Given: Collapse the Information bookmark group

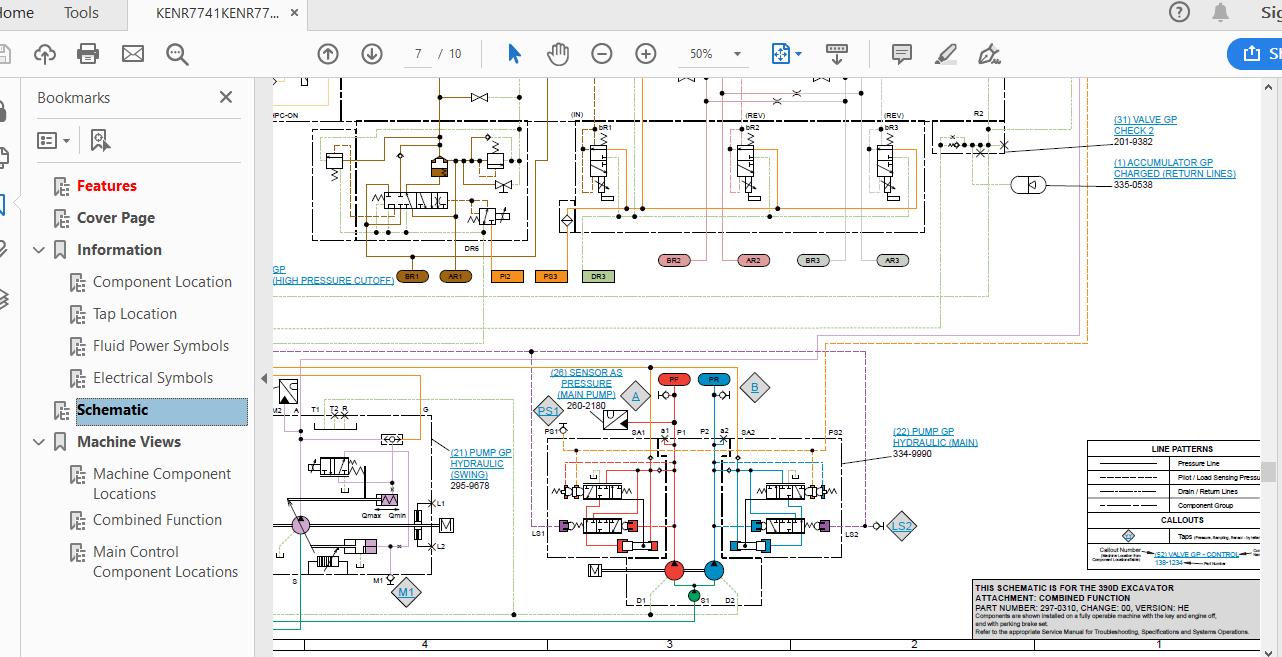Looking at the screenshot, I should coord(39,250).
